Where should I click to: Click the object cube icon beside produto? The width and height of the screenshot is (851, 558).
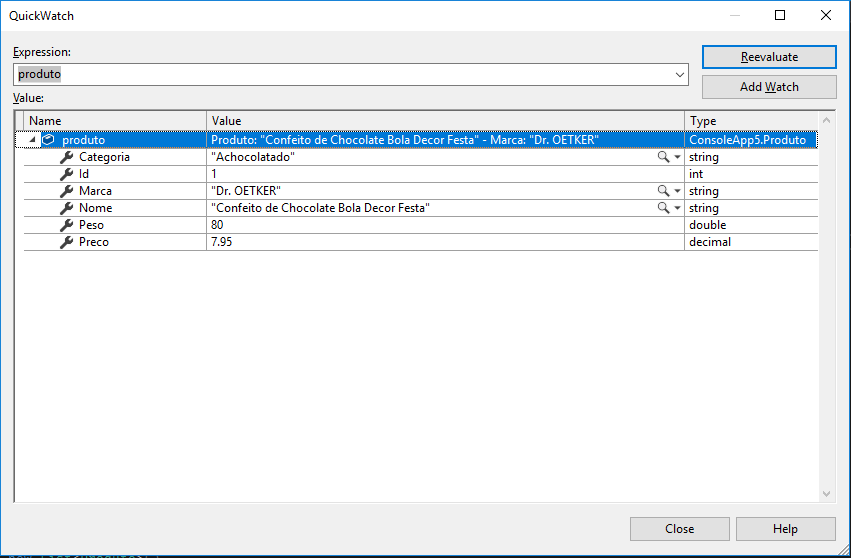click(x=48, y=140)
